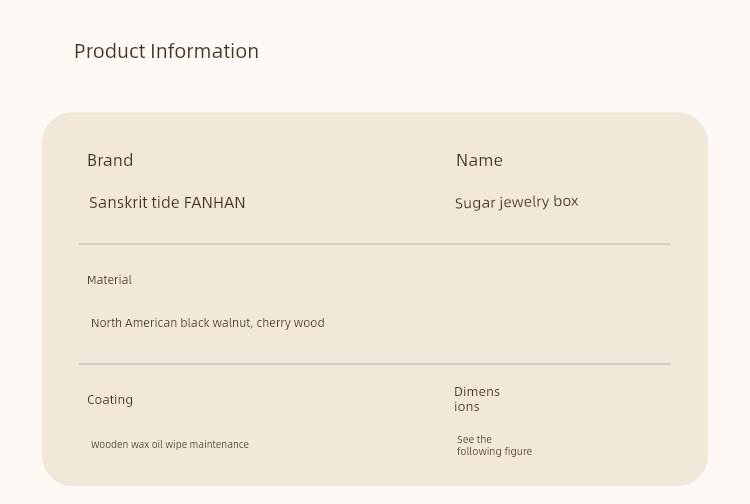The height and width of the screenshot is (504, 750).
Task: Click the Sanskrit tide FANHAN brand value
Action: click(167, 203)
